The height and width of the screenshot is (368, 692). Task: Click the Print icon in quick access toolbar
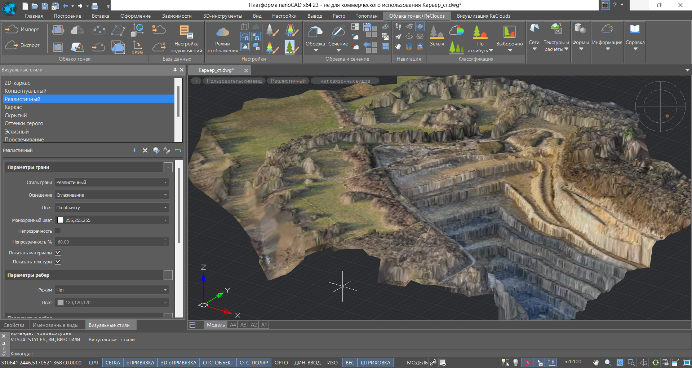94,6
